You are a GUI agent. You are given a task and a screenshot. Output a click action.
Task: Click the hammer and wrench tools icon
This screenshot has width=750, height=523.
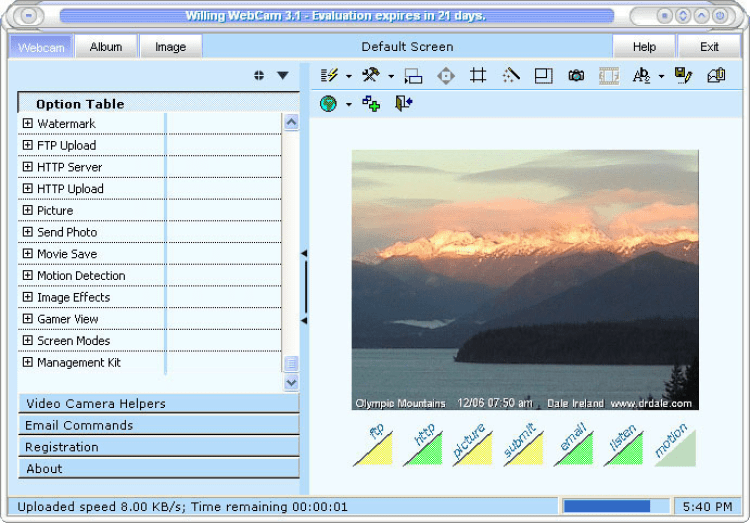tap(371, 75)
